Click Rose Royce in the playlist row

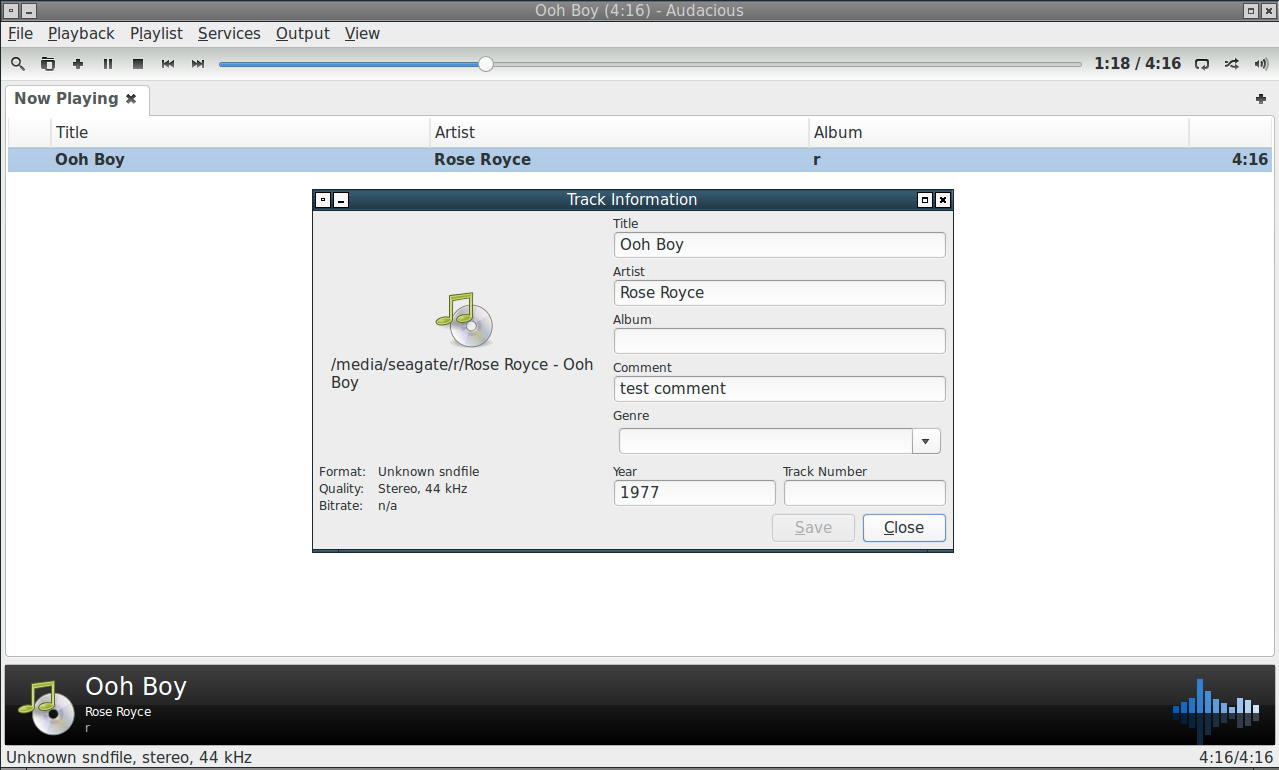(x=482, y=160)
